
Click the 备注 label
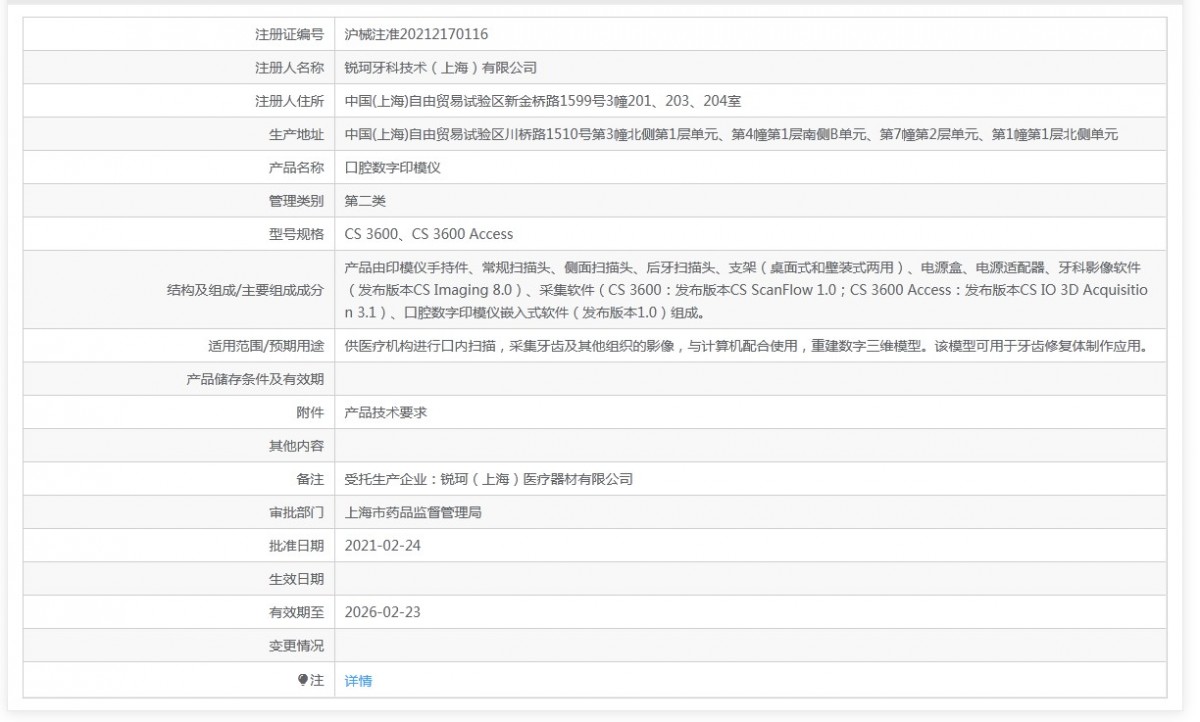point(310,479)
